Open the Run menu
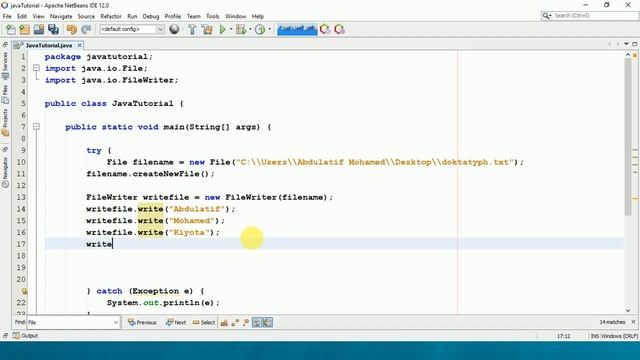The height and width of the screenshot is (360, 640). (x=132, y=16)
